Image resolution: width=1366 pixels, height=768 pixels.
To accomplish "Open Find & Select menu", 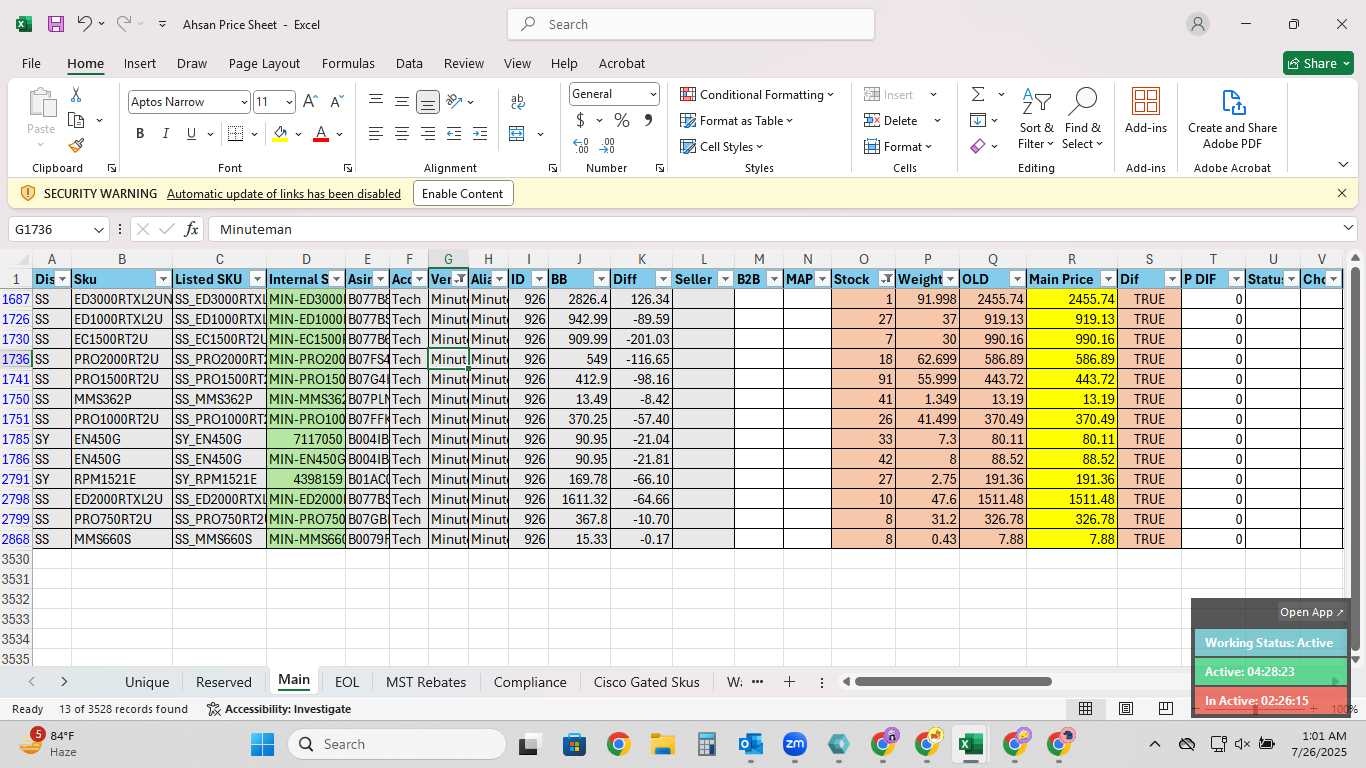I will [x=1083, y=119].
